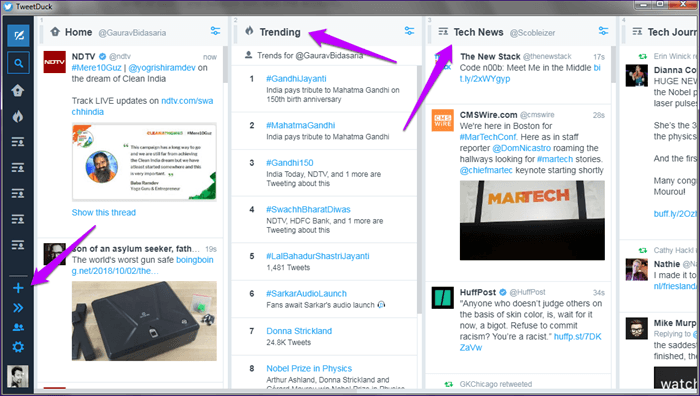Screen dimensions: 700x396
Task: Click HuffPost verified badge
Action: pos(503,292)
